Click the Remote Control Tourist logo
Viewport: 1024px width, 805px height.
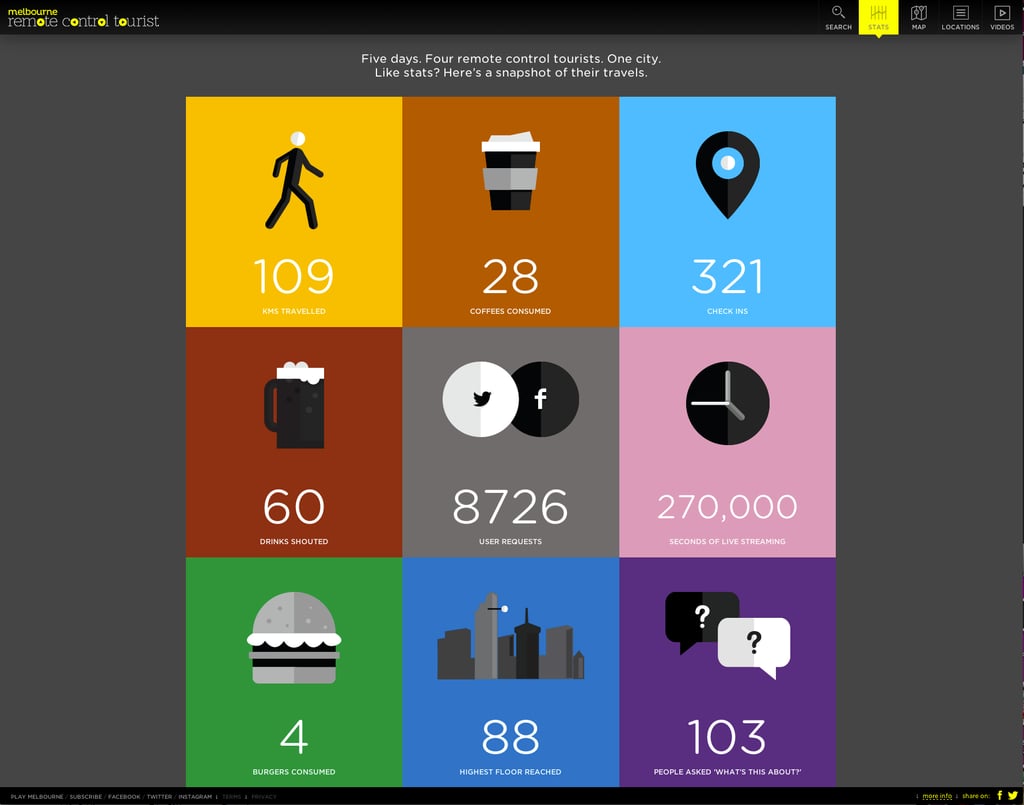83,18
